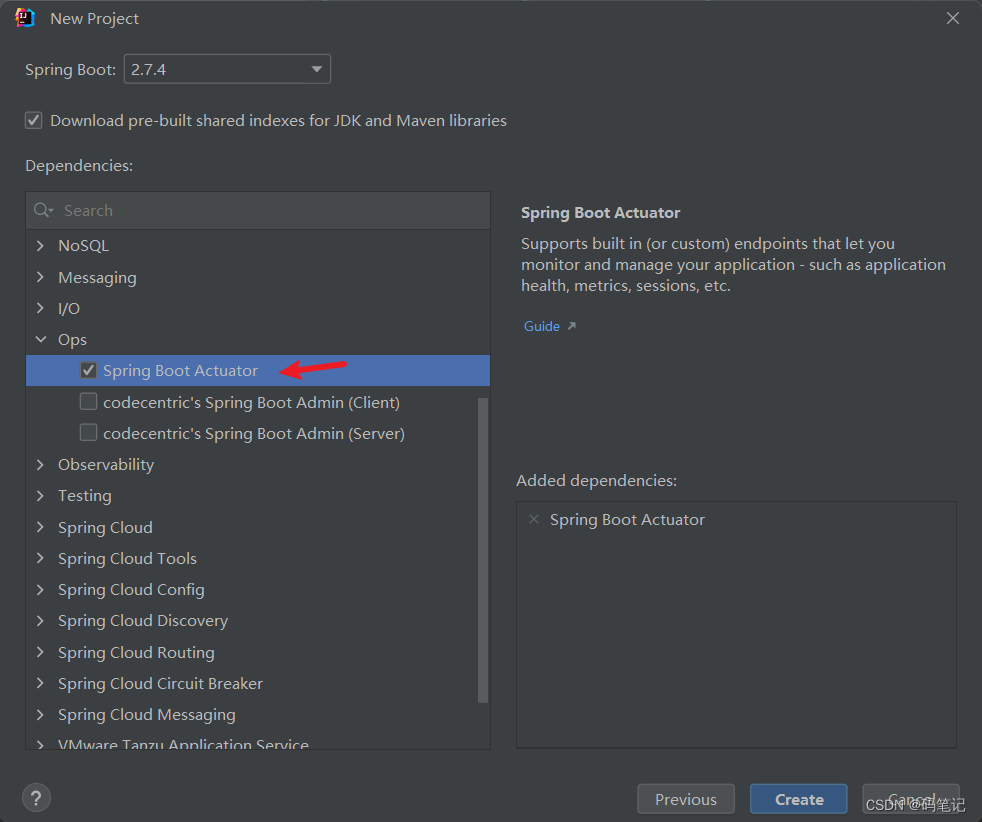Expand the Spring Cloud Routing category

pyautogui.click(x=41, y=652)
